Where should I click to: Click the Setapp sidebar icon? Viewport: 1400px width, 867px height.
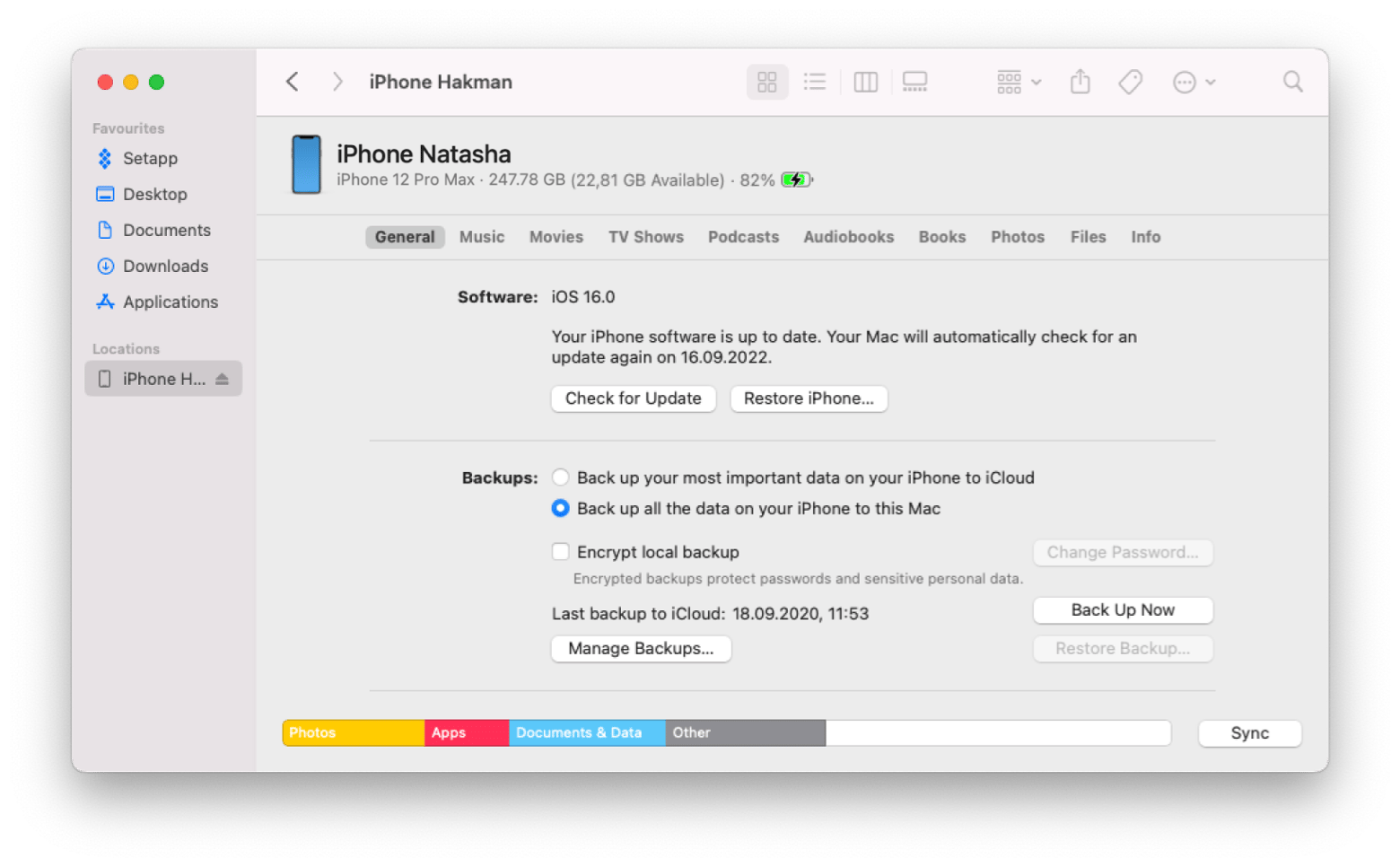[105, 158]
